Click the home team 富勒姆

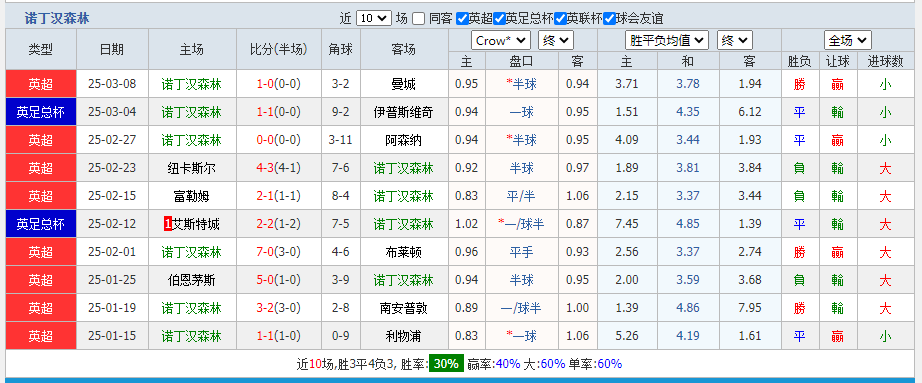(x=192, y=196)
